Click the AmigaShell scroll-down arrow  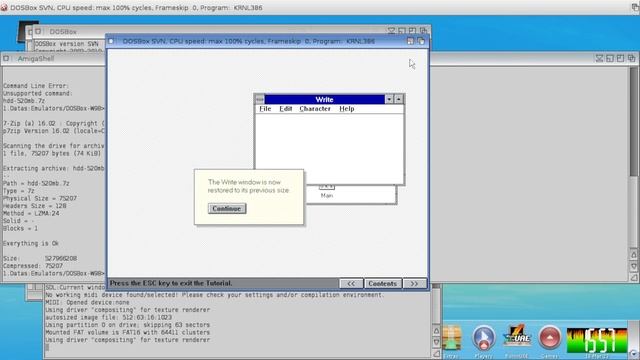tap(633, 266)
